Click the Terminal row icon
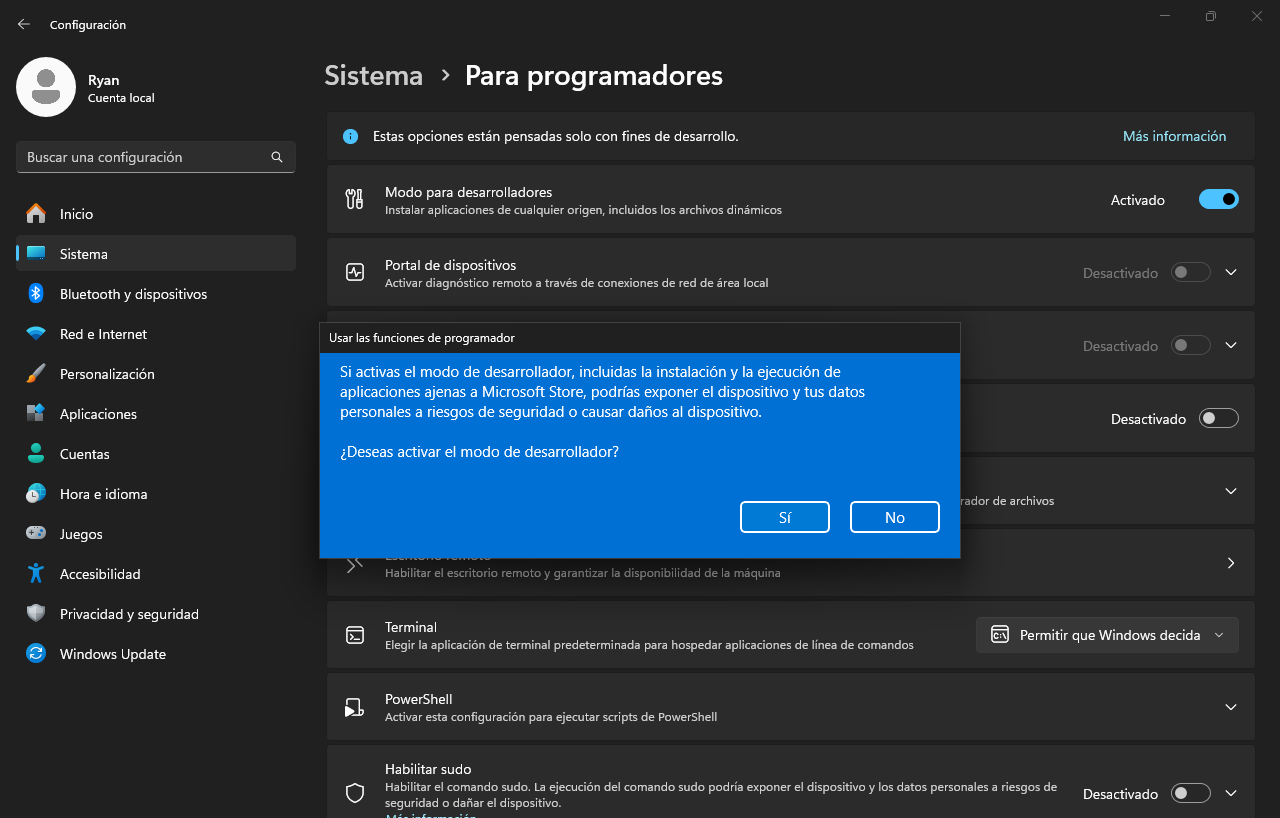 tap(354, 635)
